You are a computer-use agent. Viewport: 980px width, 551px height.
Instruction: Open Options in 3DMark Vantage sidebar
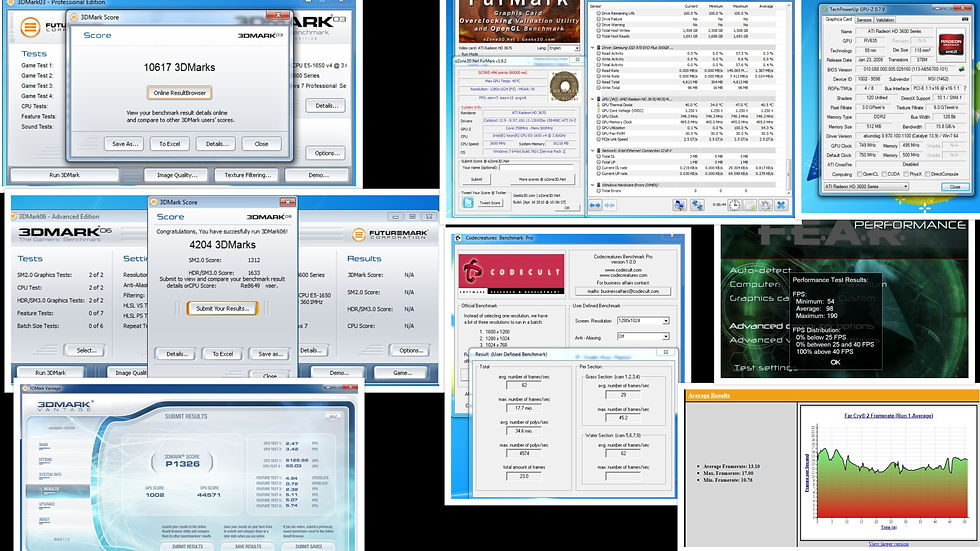coord(46,460)
